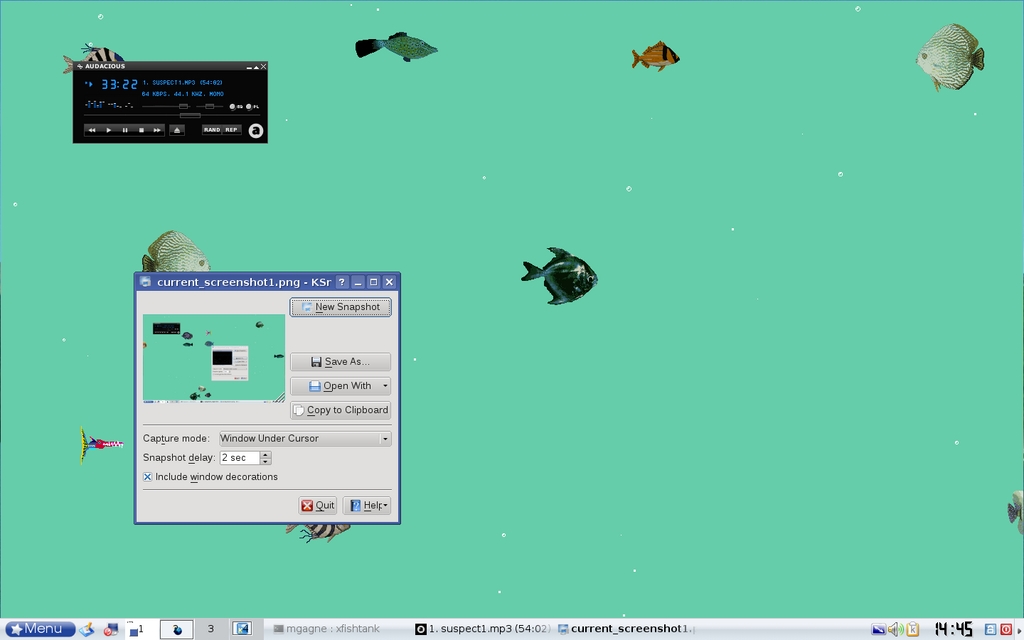Viewport: 1024px width, 640px height.
Task: Click the play button in Audacious
Action: [x=108, y=130]
